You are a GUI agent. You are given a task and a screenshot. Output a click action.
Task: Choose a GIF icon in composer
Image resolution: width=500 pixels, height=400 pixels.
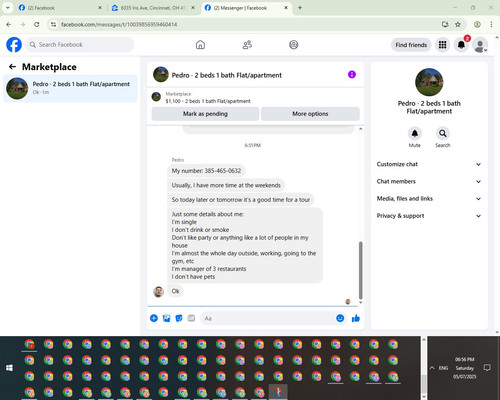191,318
